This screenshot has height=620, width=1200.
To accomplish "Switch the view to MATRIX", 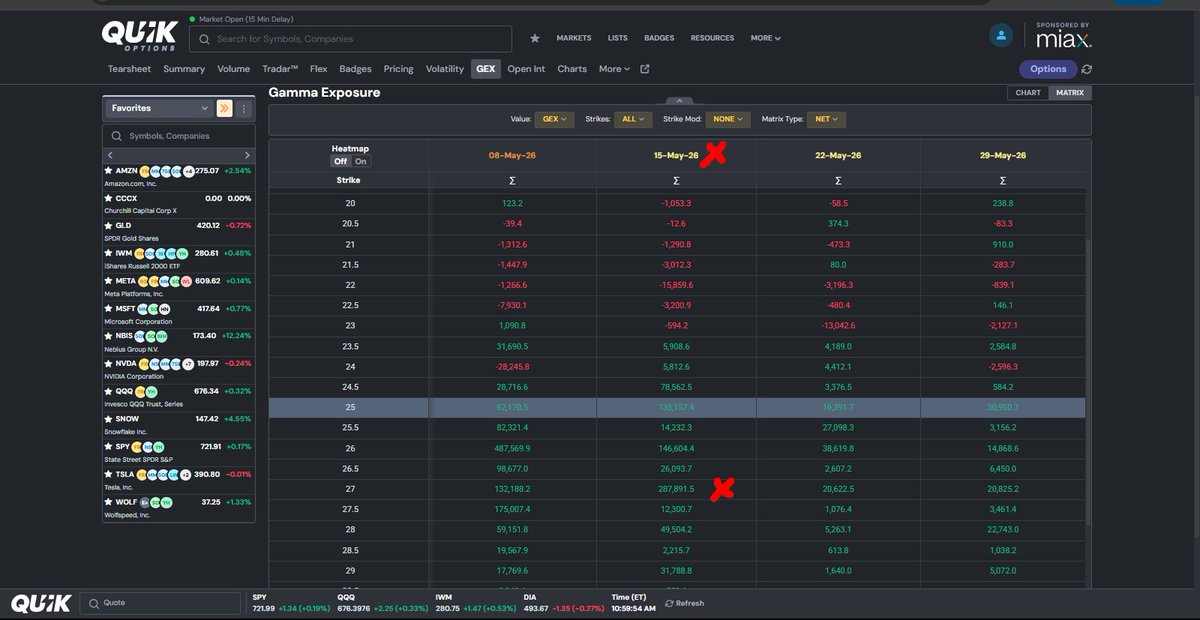I will point(1070,93).
